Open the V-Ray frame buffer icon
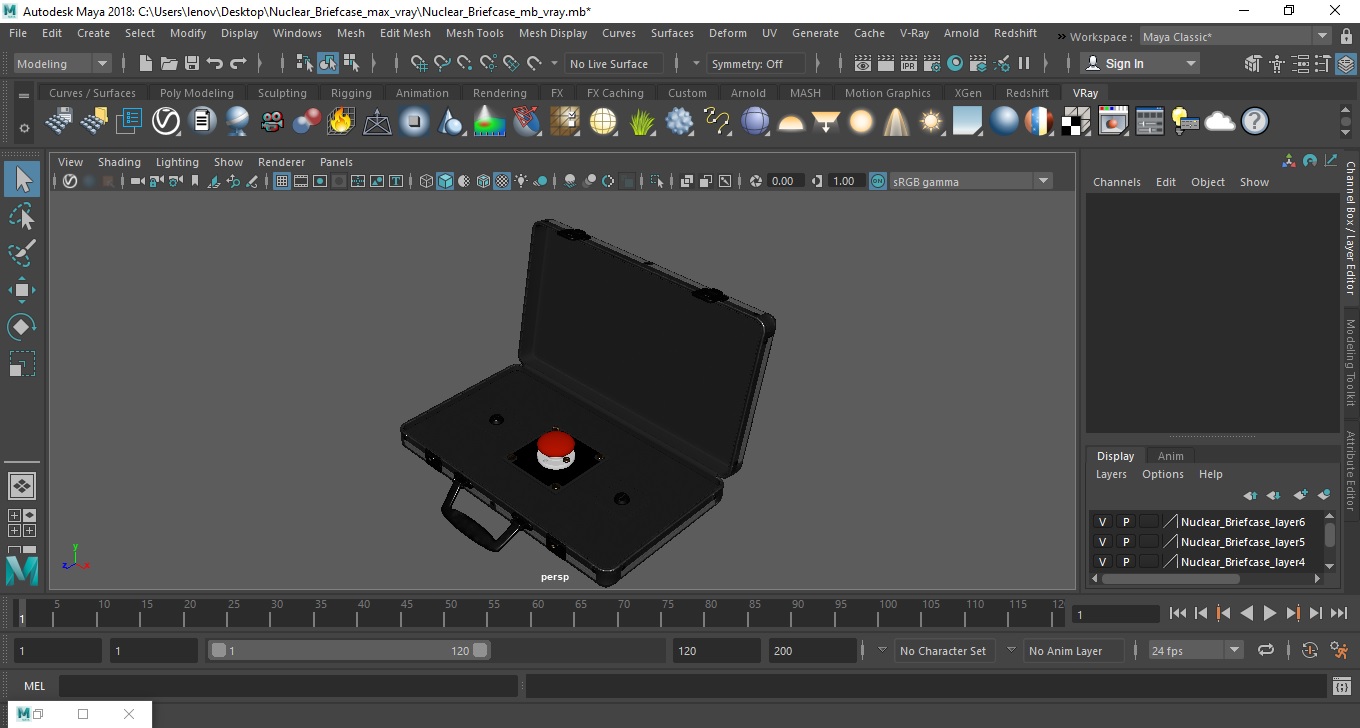The height and width of the screenshot is (728, 1360). click(x=1113, y=121)
